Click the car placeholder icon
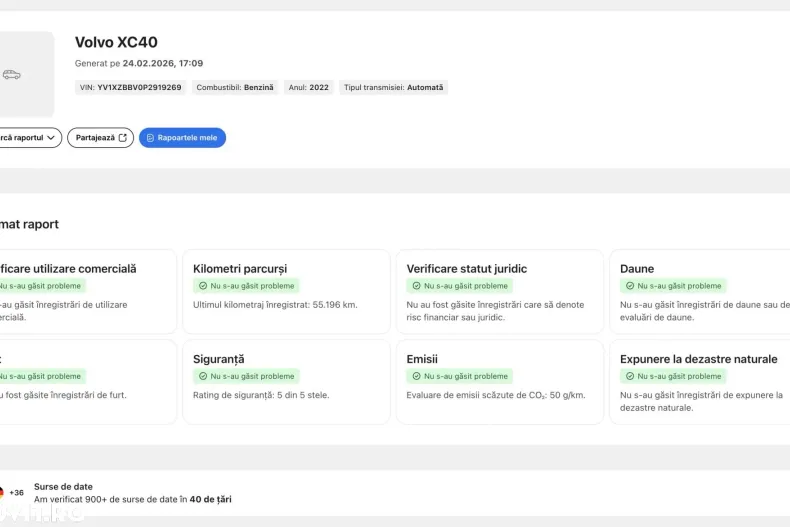Image resolution: width=790 pixels, height=527 pixels. point(12,75)
